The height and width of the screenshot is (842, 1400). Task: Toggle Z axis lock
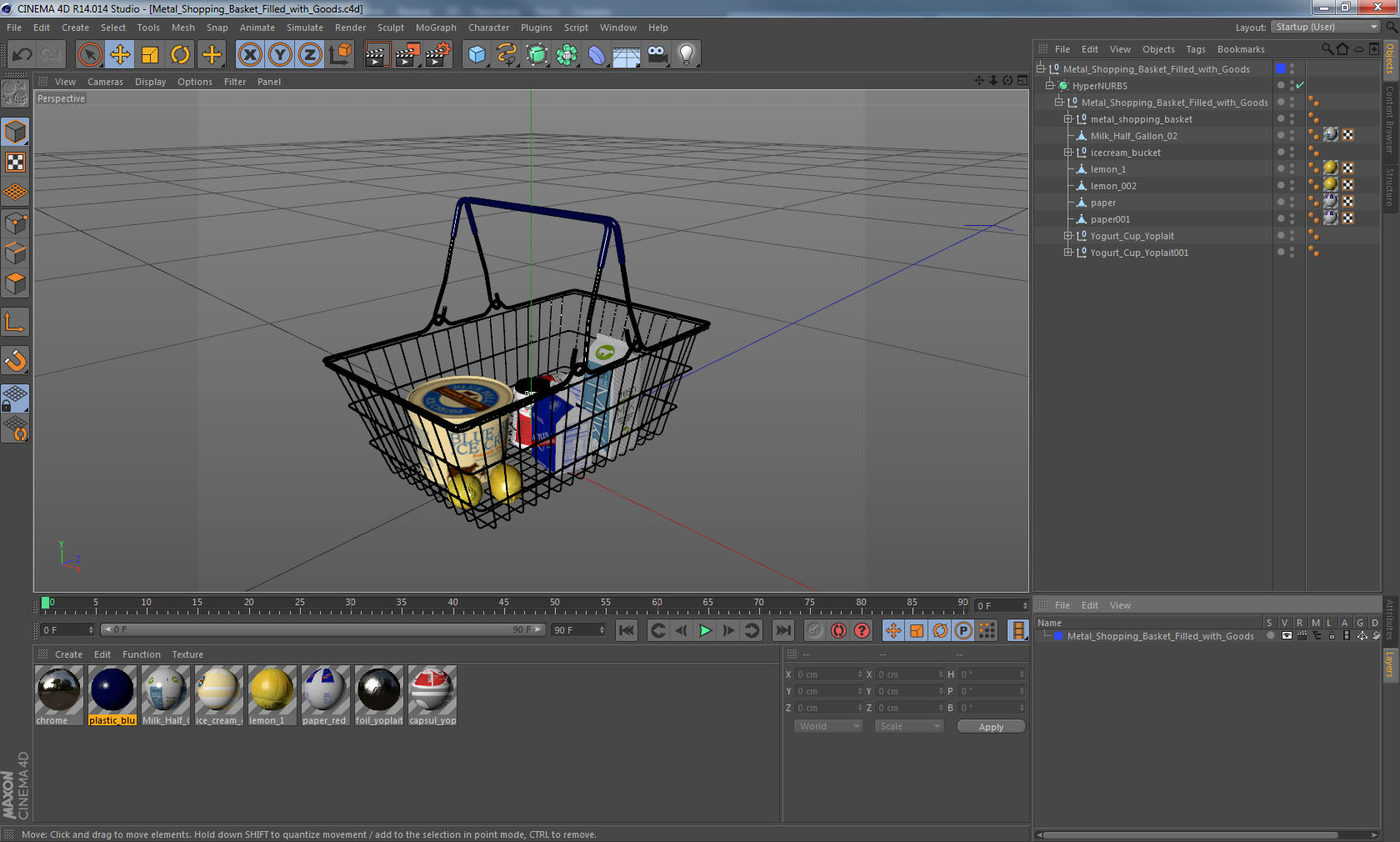(310, 55)
